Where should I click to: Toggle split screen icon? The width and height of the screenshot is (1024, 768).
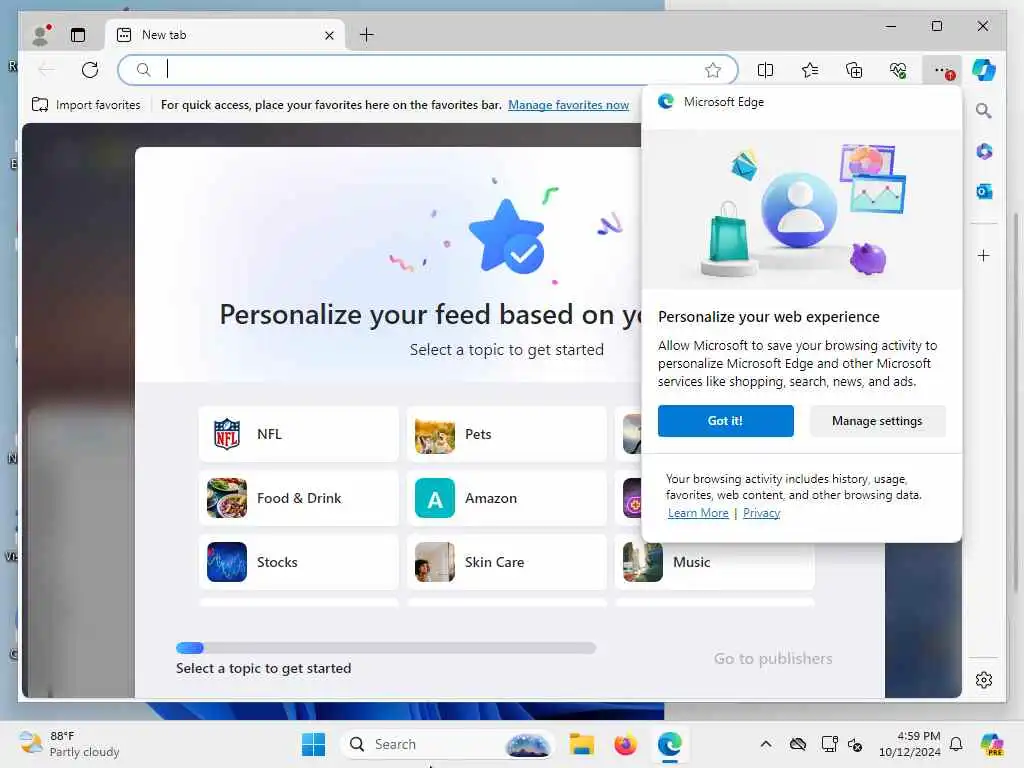tap(765, 70)
